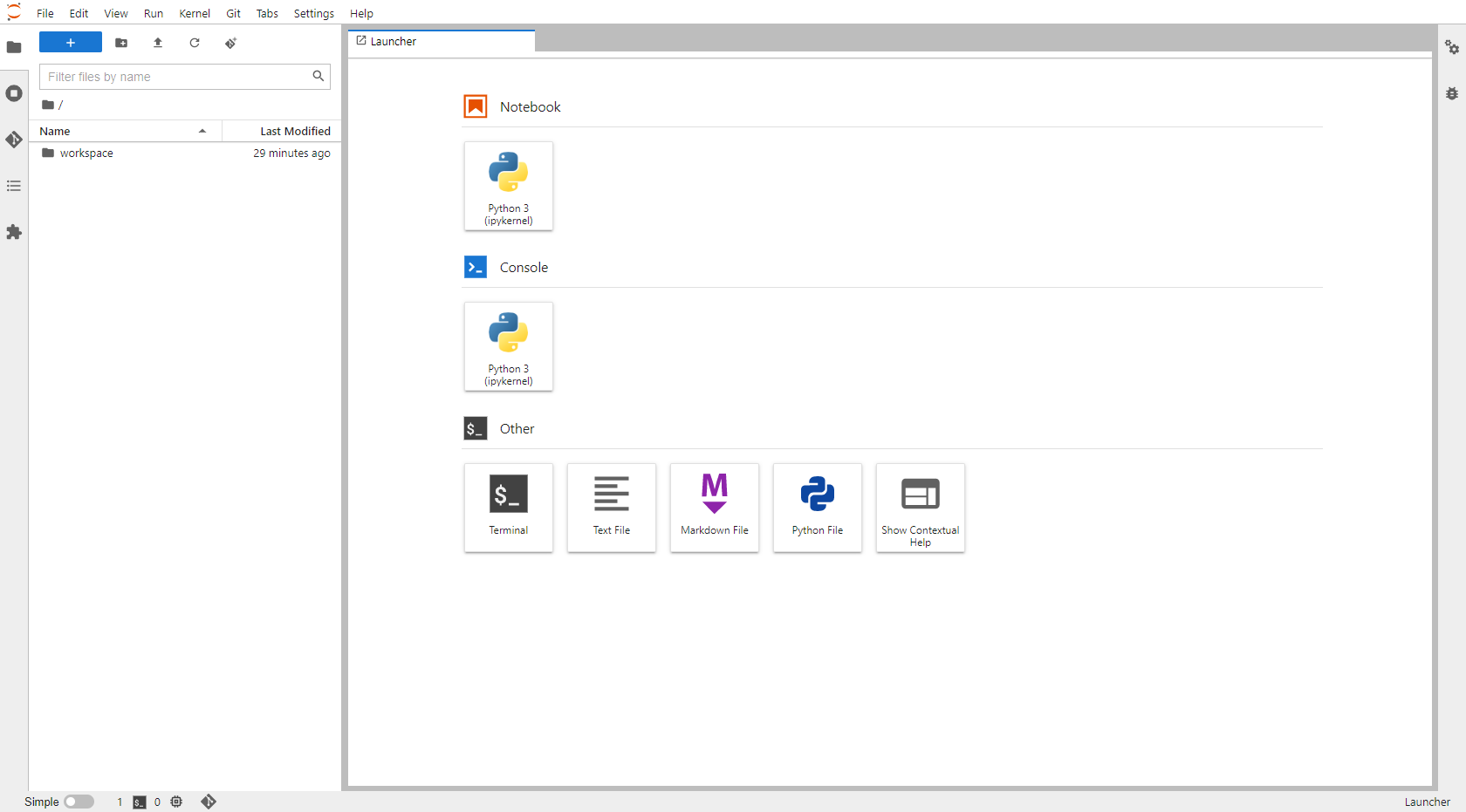Click the Jupyter logo icon
Screen dimensions: 1466x812
click(14, 12)
